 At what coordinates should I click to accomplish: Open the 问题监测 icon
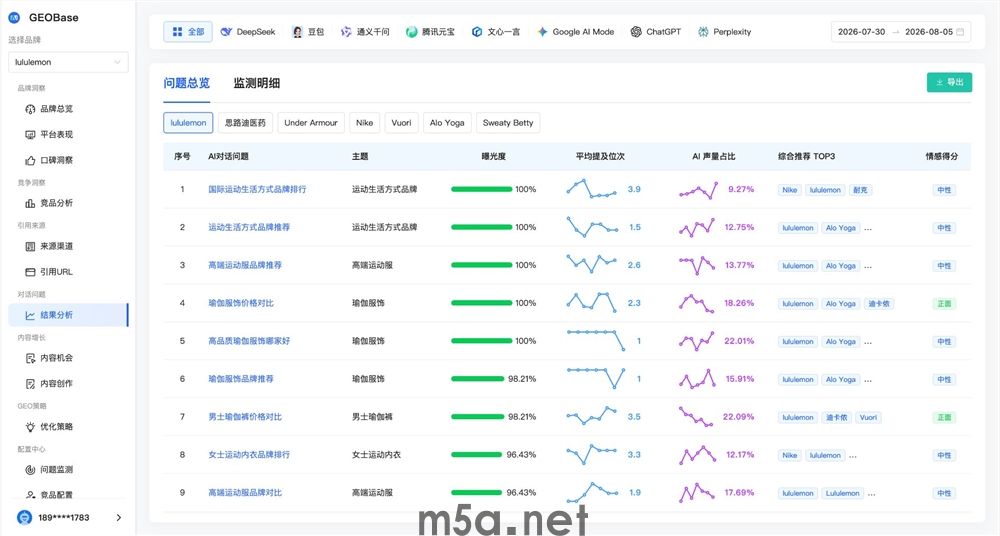(30, 470)
